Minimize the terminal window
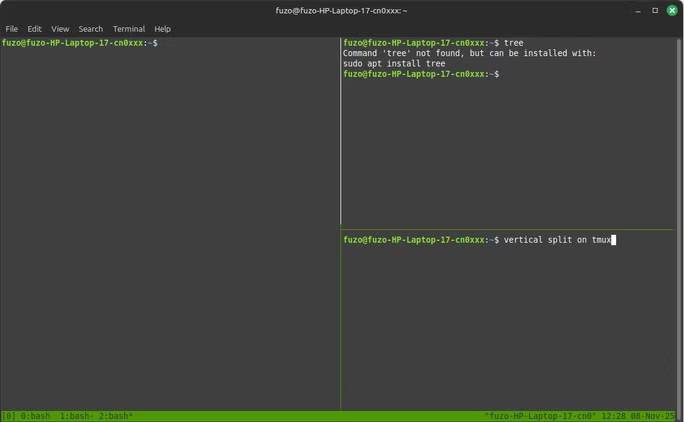This screenshot has width=684, height=422. [x=638, y=11]
